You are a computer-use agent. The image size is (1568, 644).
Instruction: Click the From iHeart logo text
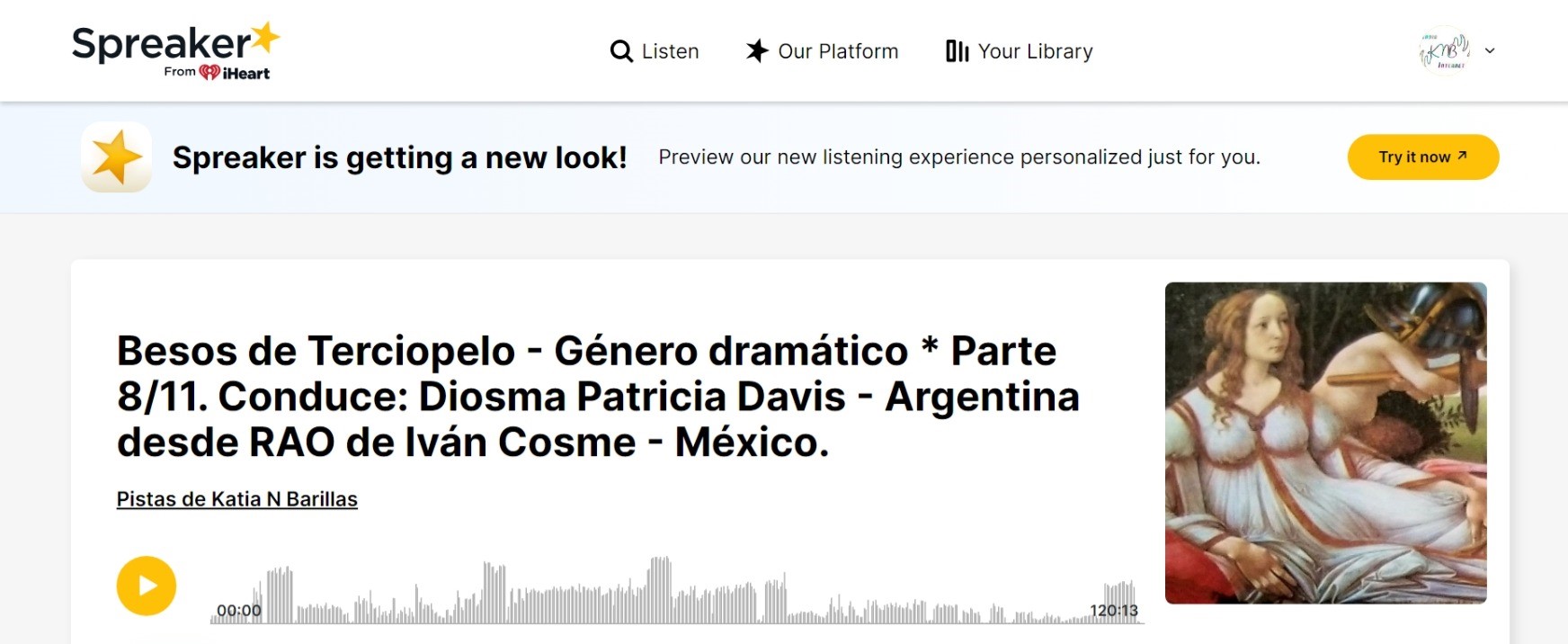coord(217,72)
